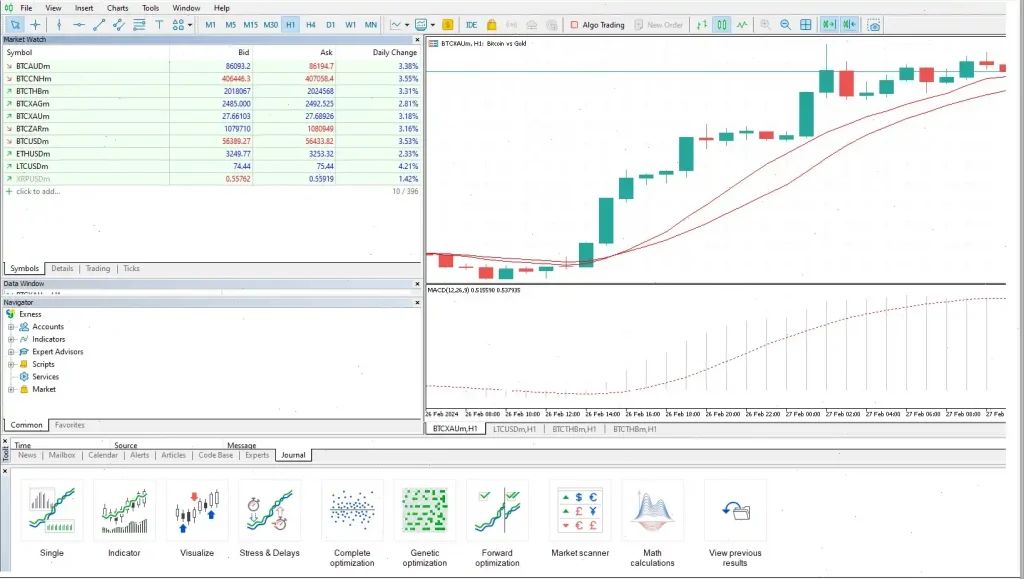Open View previous results
1024x579 pixels.
point(735,525)
